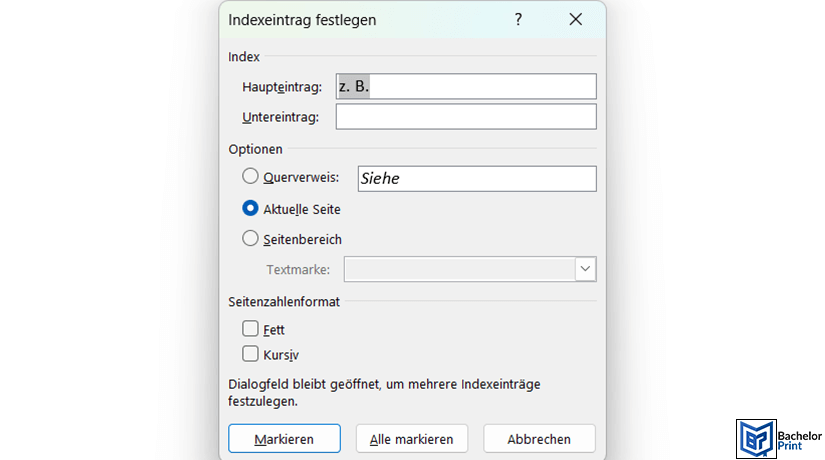This screenshot has width=825, height=460.
Task: Open the Textmarke dropdown arrow
Action: pos(585,269)
